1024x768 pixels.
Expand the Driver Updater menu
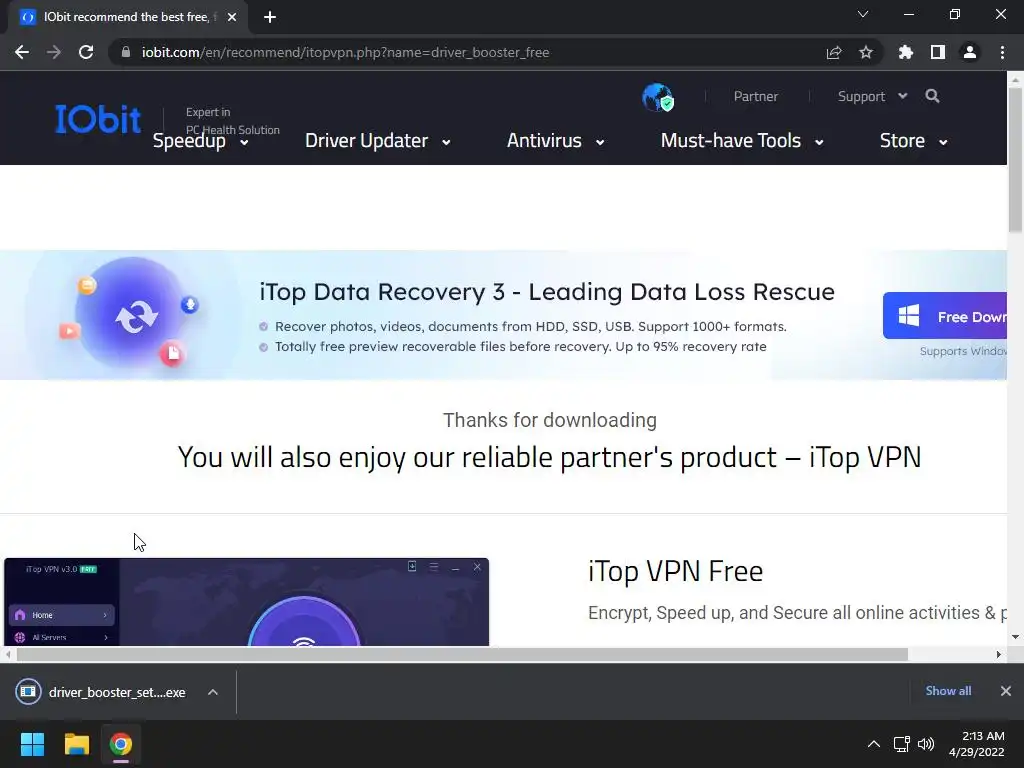[378, 141]
